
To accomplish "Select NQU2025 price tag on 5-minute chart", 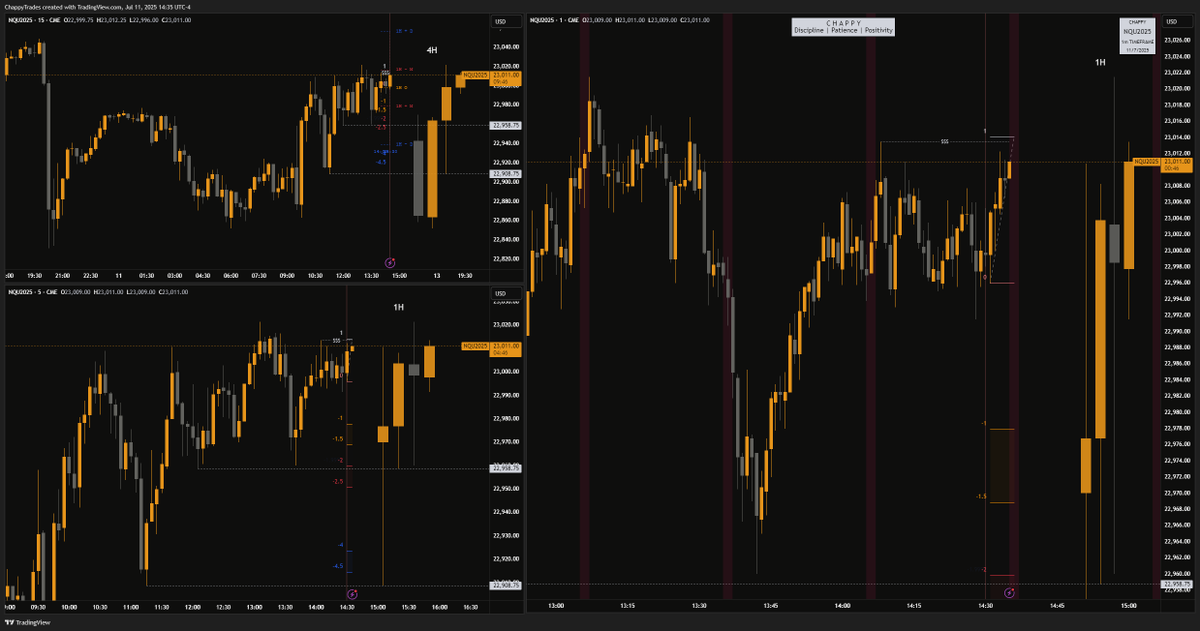I will pos(474,346).
